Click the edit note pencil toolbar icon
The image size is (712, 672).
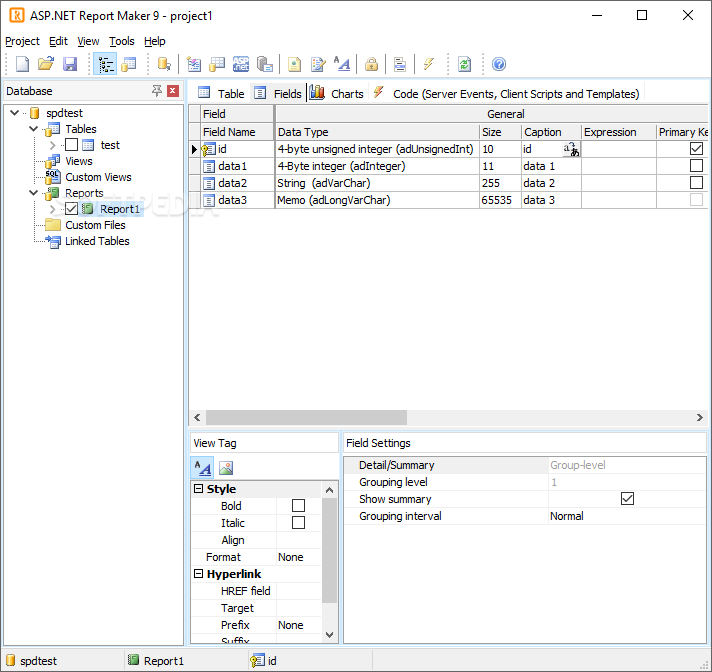pos(318,64)
